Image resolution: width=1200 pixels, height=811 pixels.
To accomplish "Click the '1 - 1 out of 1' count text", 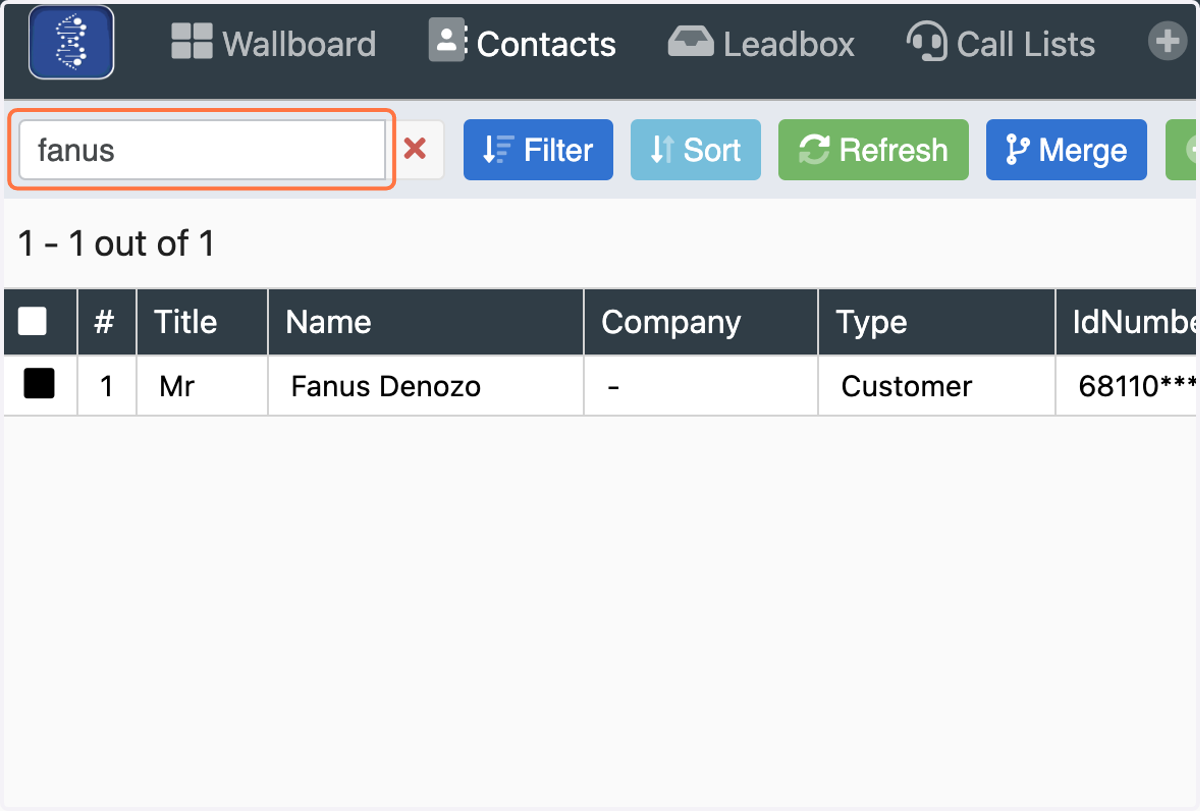I will pyautogui.click(x=117, y=243).
